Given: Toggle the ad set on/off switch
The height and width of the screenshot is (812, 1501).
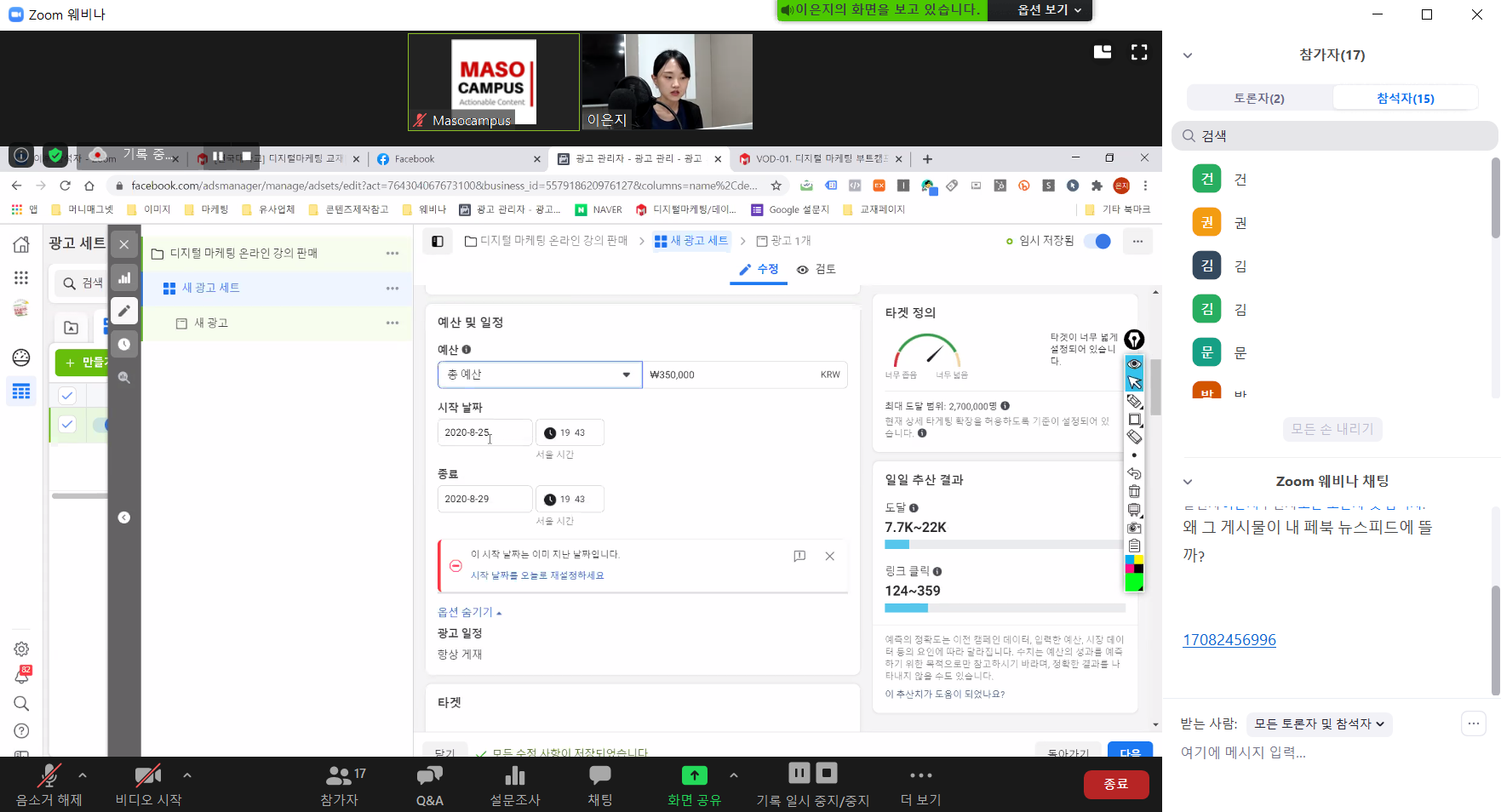Looking at the screenshot, I should [1097, 241].
